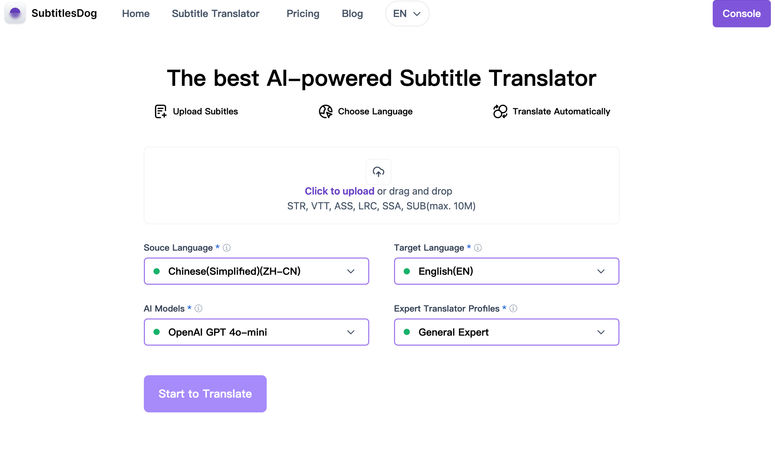Open the Subtitle Translator nav item

coord(215,14)
